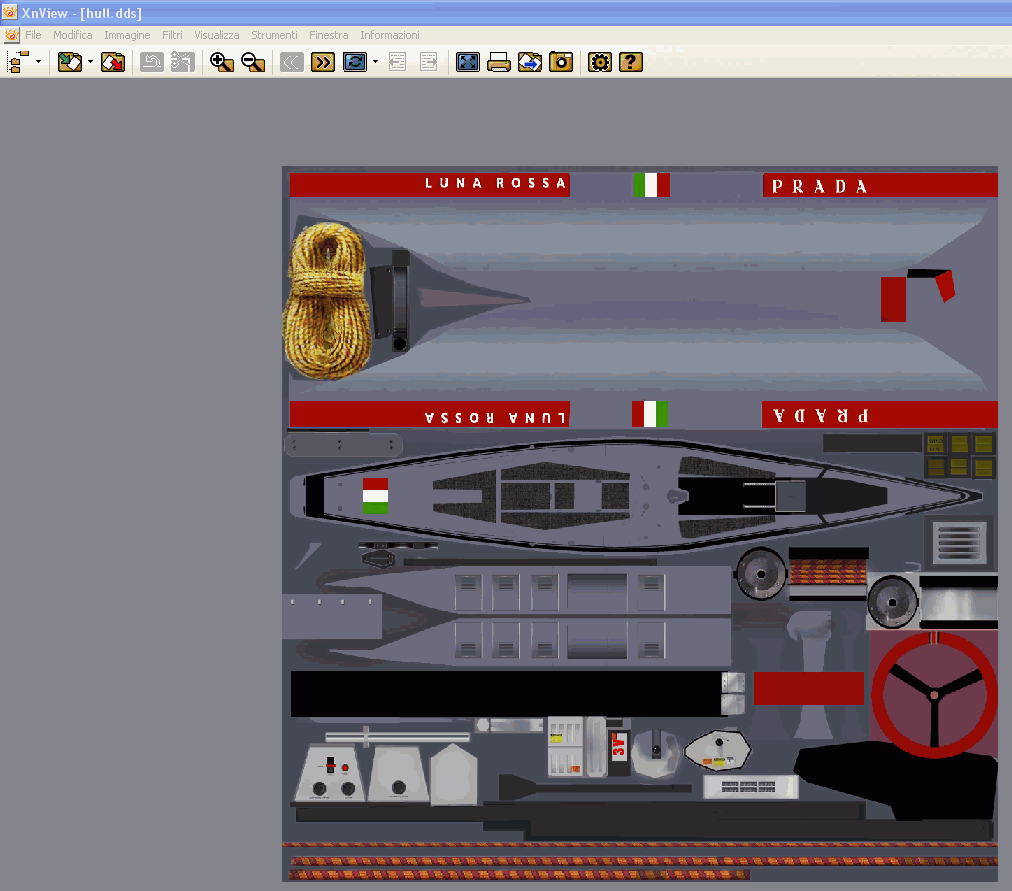Viewport: 1012px width, 891px height.
Task: Open the Immagine menu
Action: [127, 35]
